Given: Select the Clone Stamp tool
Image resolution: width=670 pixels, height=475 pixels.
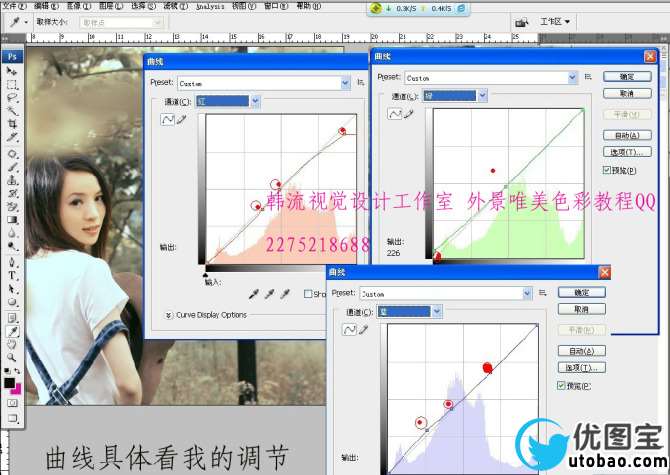Looking at the screenshot, I should click(x=12, y=180).
